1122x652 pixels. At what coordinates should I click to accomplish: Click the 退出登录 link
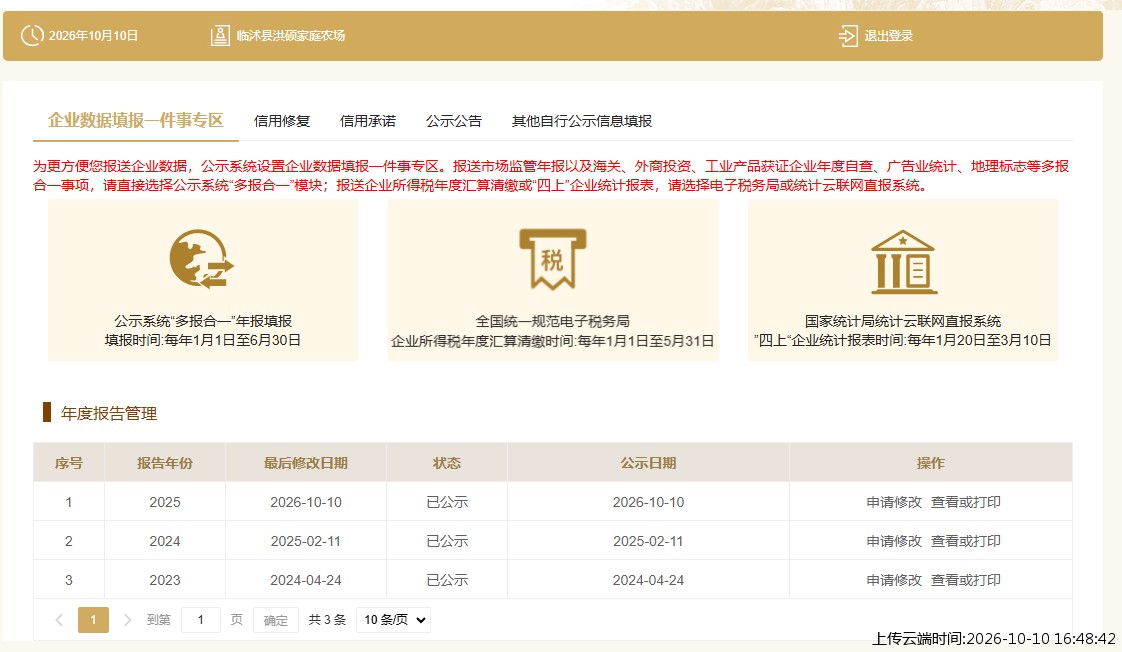pos(889,36)
